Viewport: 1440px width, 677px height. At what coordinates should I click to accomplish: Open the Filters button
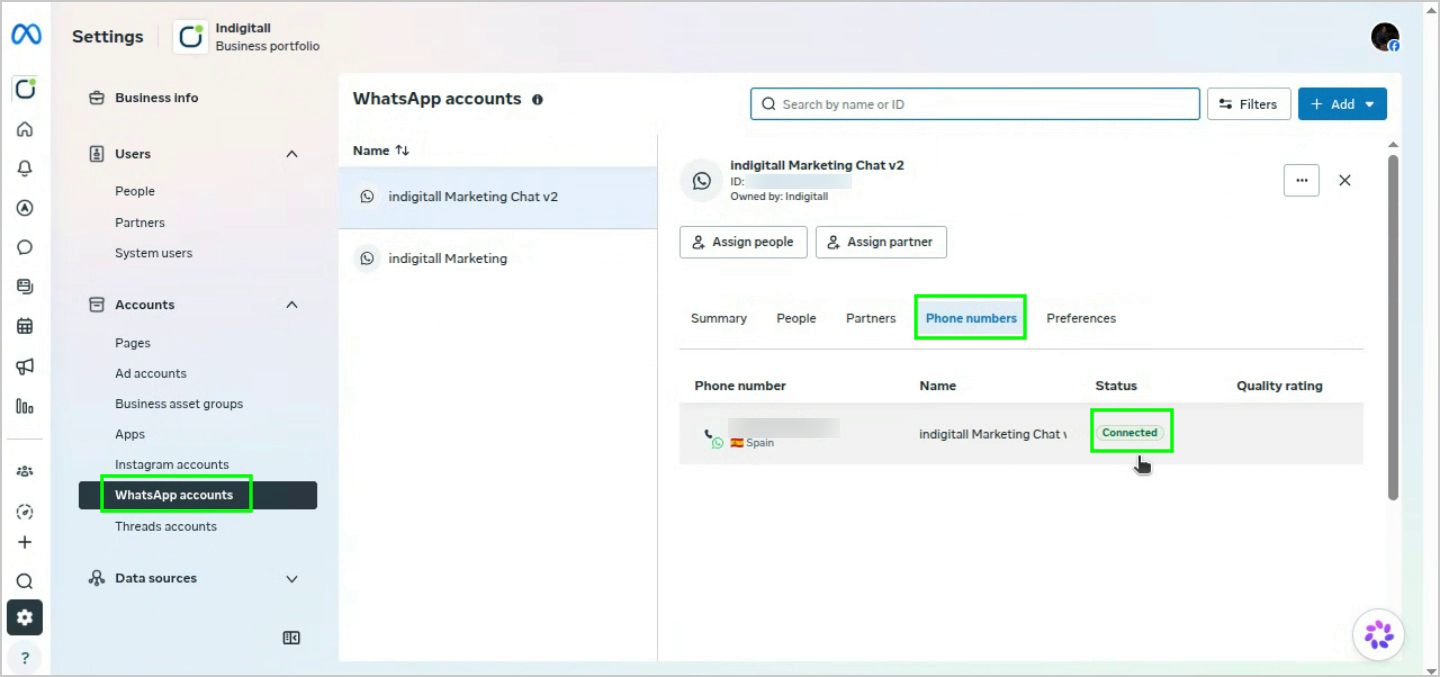coord(1249,104)
